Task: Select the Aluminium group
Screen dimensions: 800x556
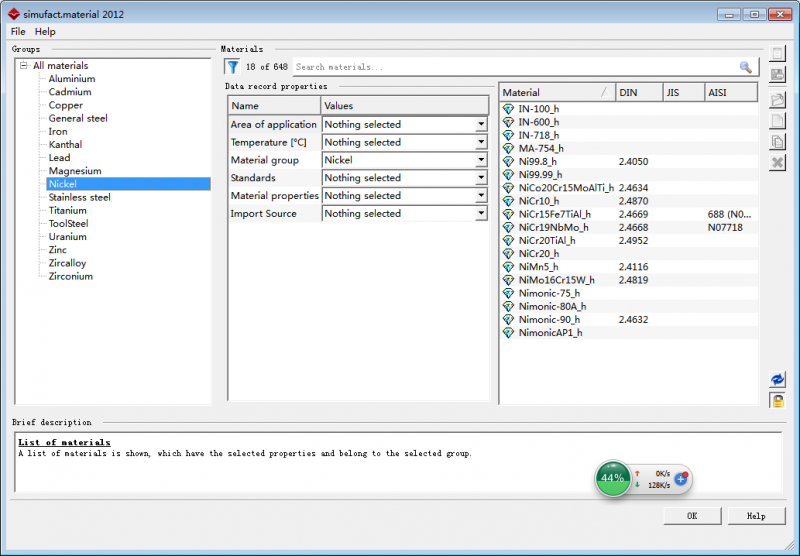Action: 72,79
